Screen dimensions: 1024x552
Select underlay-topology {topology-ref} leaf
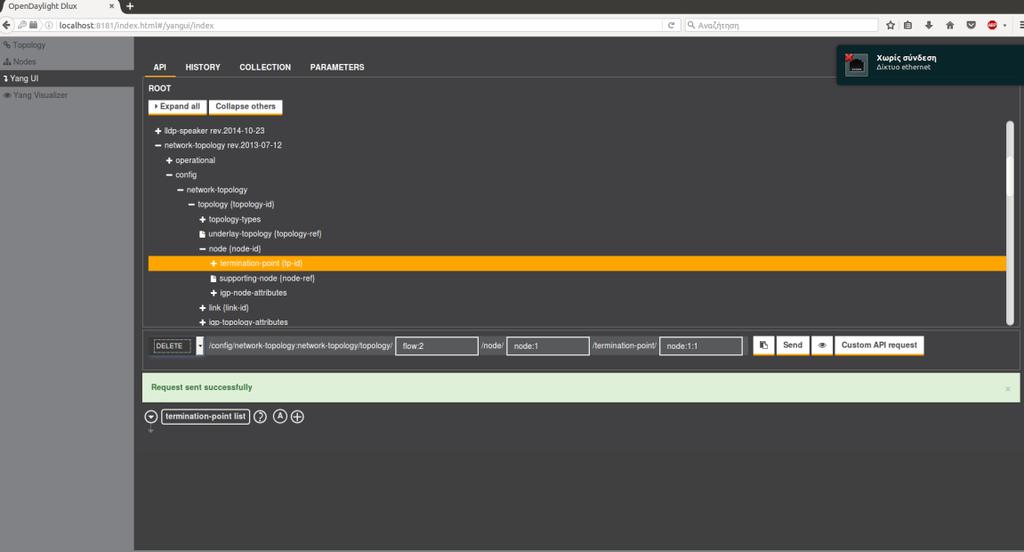(264, 234)
